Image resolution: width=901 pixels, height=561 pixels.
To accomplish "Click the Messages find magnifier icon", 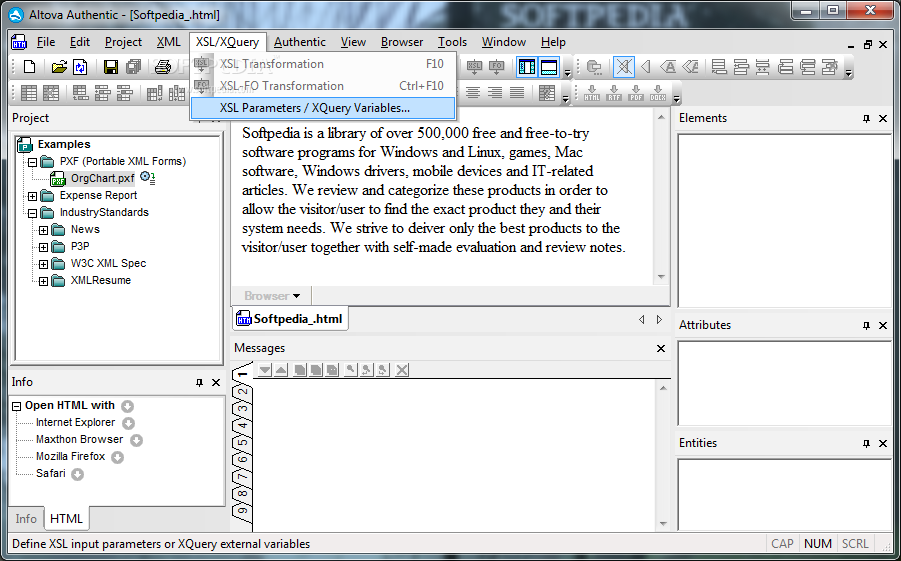I will tap(349, 370).
